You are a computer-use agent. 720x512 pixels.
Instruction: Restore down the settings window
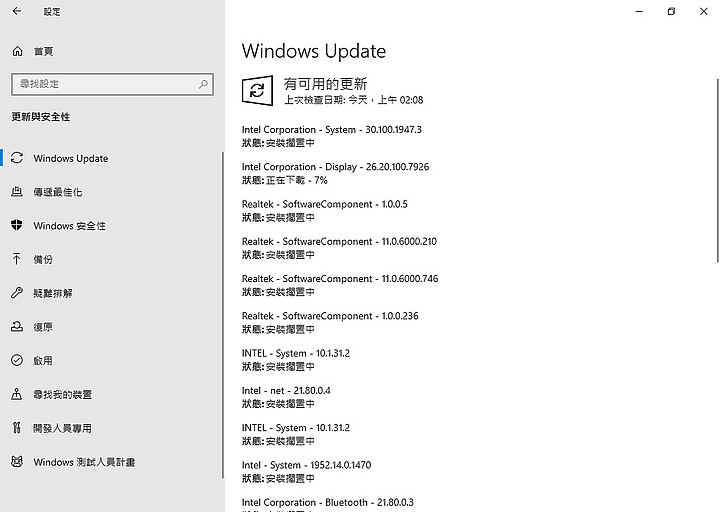[671, 11]
